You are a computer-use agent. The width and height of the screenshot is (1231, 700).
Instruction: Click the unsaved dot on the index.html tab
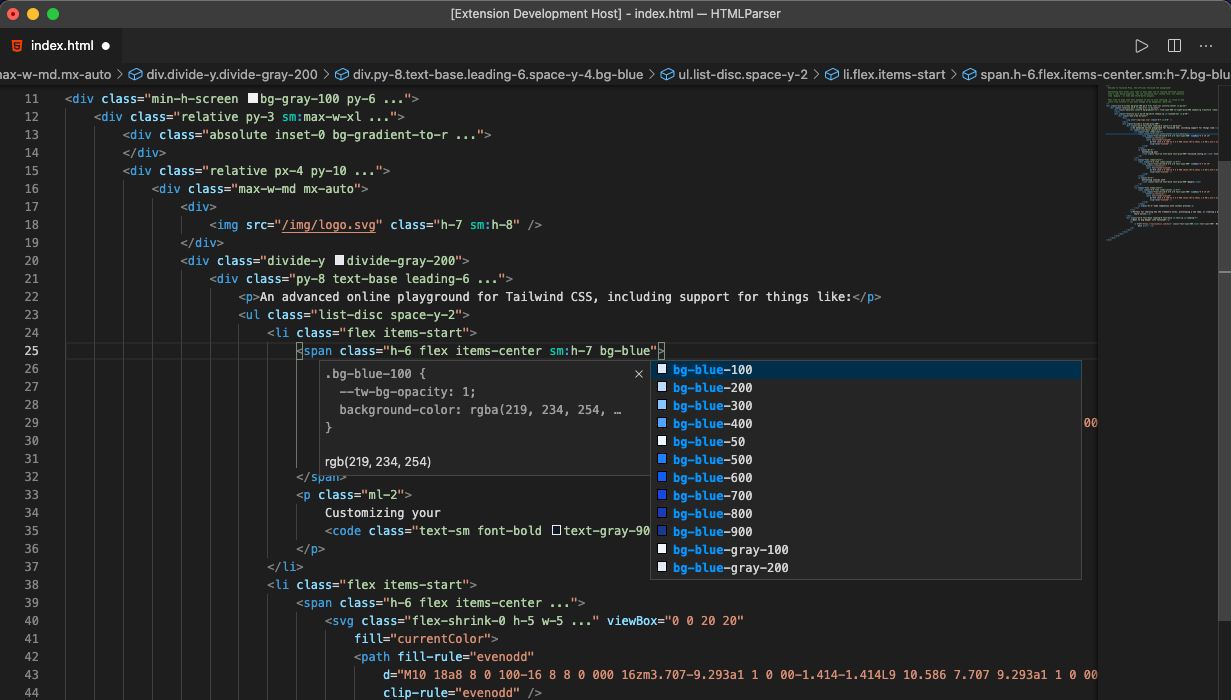coord(105,46)
